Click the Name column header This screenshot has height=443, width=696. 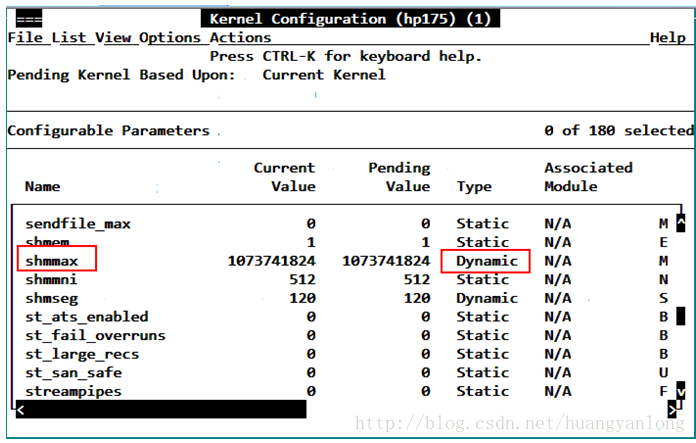42,186
